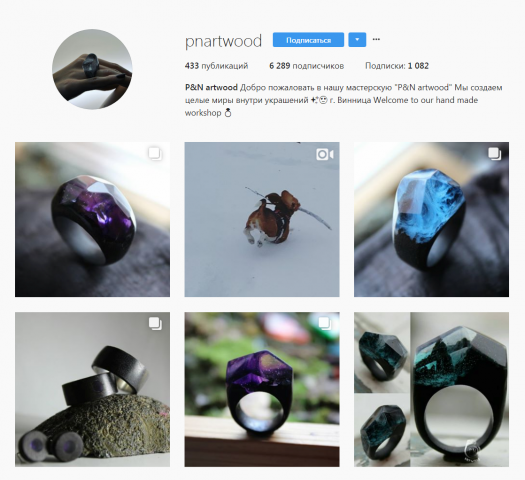
Task: Click carousel icon on blue ring post
Action: coord(495,154)
